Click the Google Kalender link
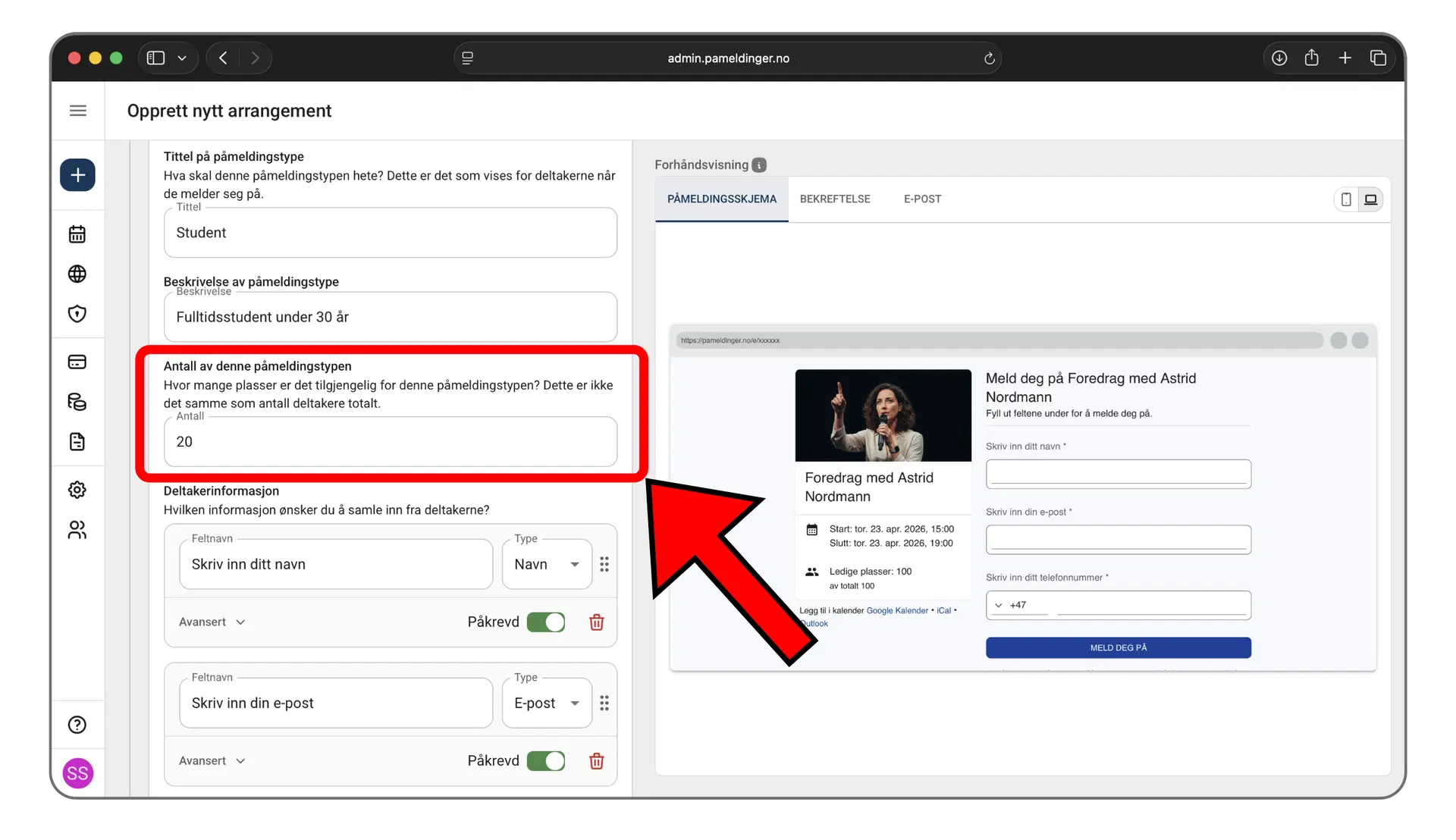This screenshot has height=840, width=1456. coord(896,610)
